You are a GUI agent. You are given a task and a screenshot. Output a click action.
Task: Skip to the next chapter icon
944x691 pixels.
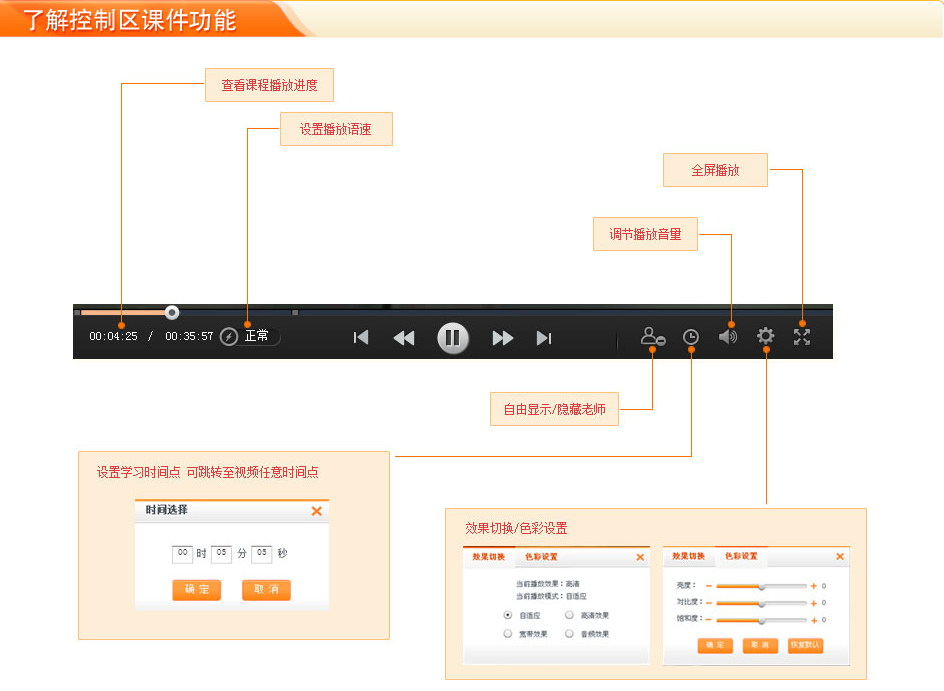click(x=544, y=338)
